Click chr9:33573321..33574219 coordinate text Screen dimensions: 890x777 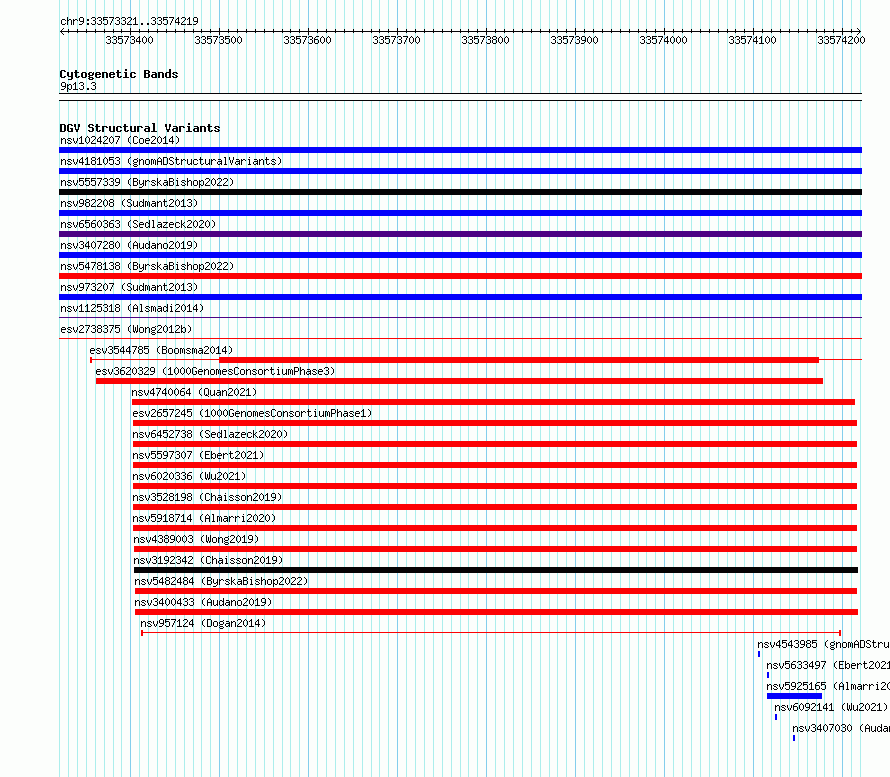pyautogui.click(x=129, y=22)
